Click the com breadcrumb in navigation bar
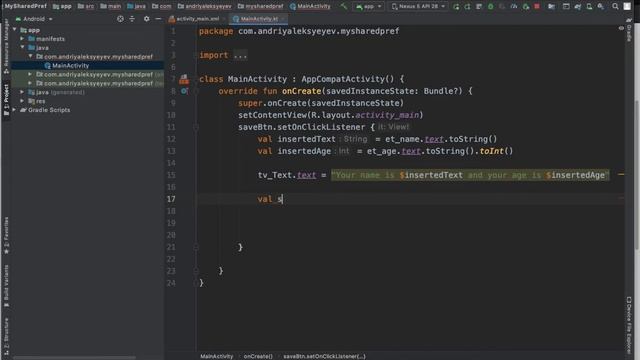This screenshot has height=360, width=640. pos(161,6)
